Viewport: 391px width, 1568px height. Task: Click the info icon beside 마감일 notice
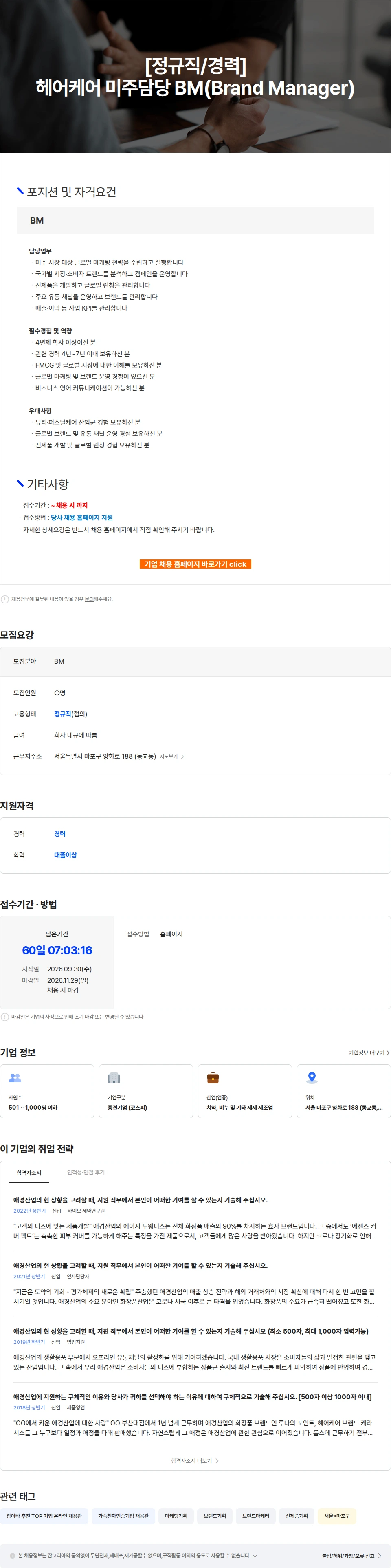point(5,1017)
